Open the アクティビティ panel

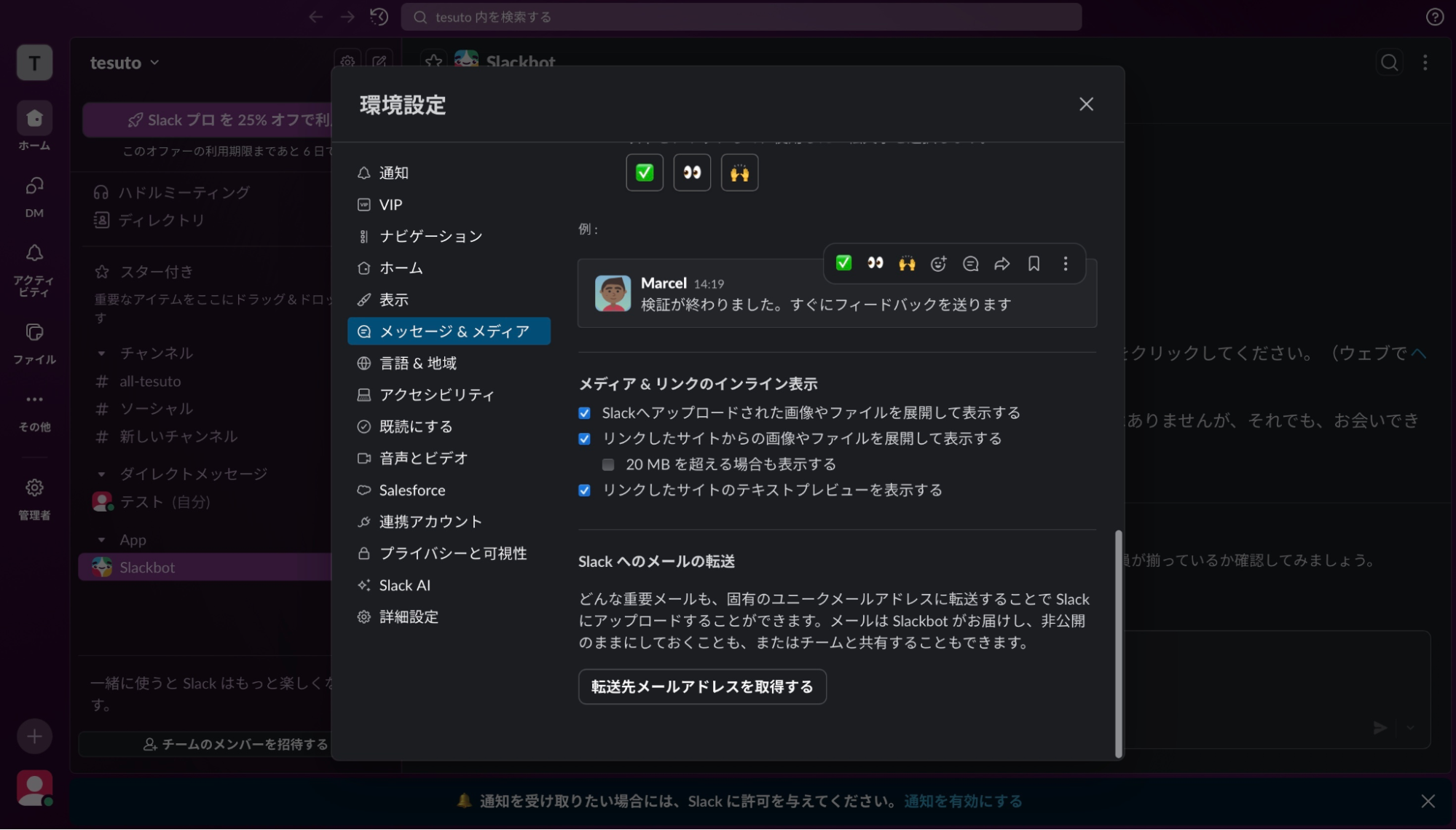click(x=34, y=262)
